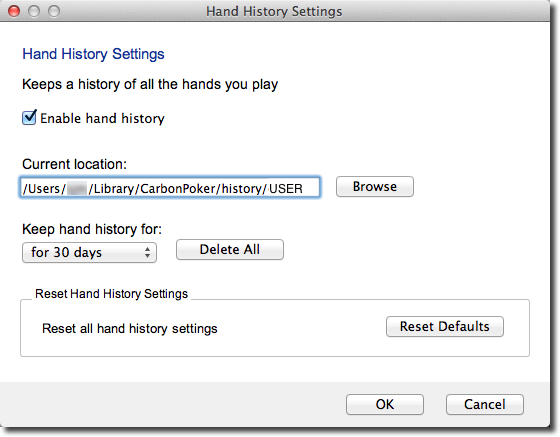Click the Current location path field

(x=170, y=187)
